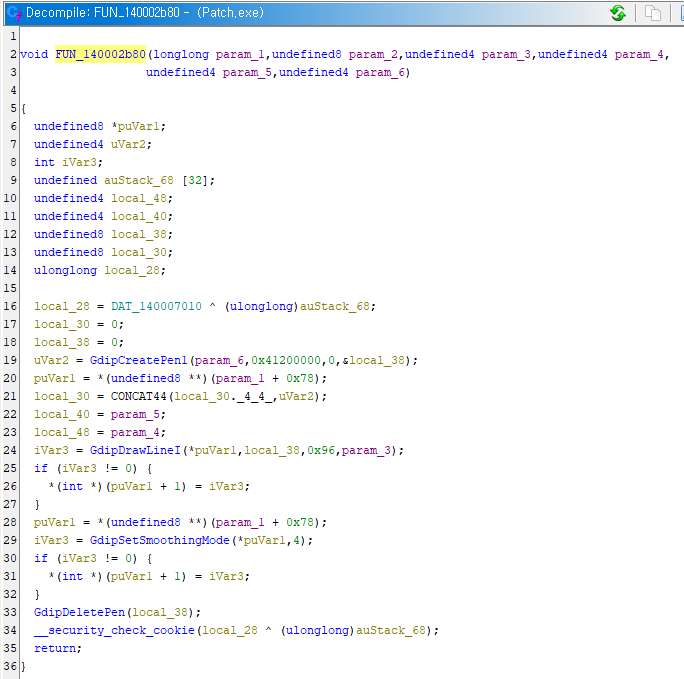Click the array size '32' on line 9
The width and height of the screenshot is (684, 679).
[x=195, y=181]
